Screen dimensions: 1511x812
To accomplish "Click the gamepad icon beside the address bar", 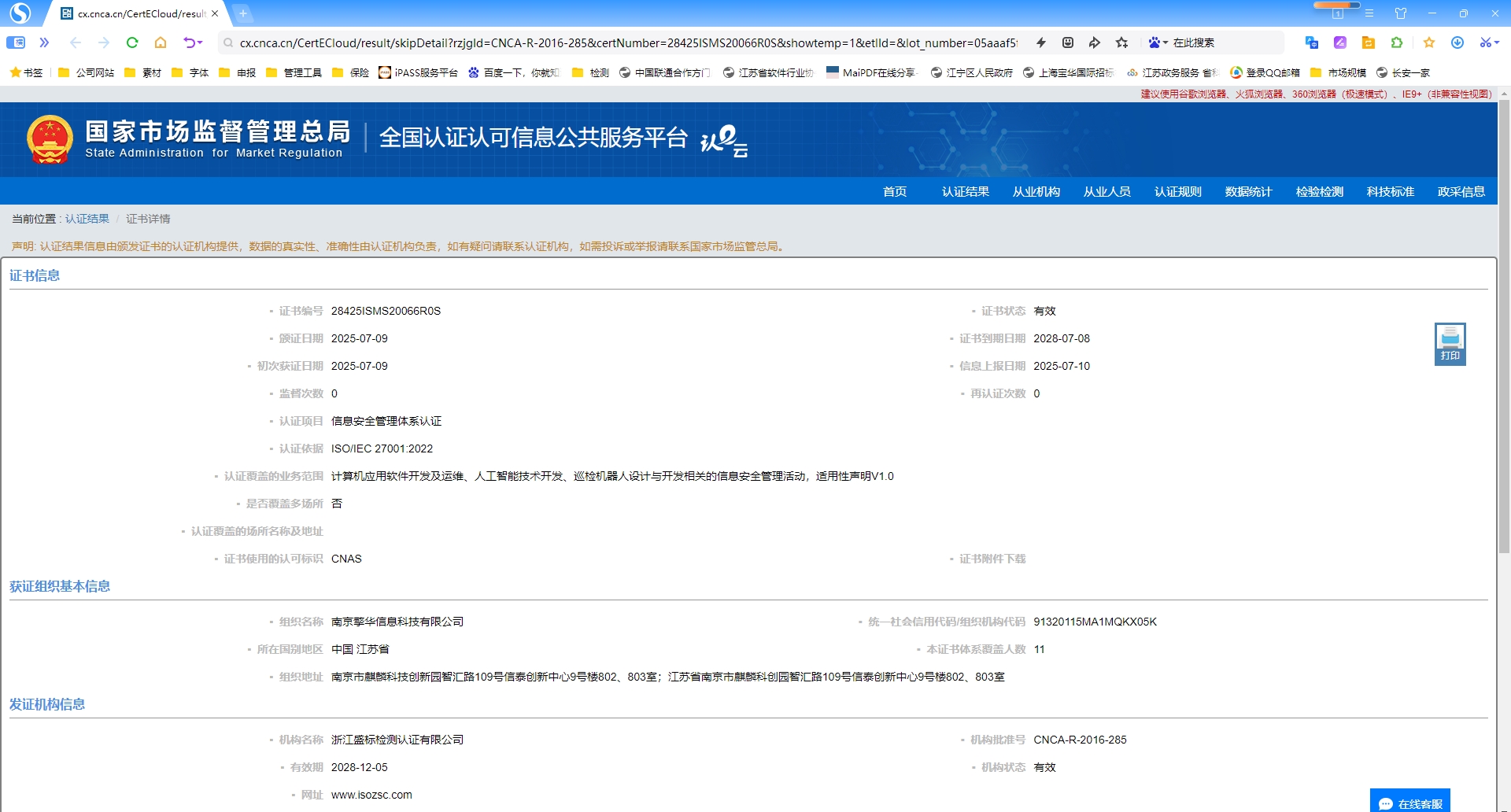I will [1067, 42].
